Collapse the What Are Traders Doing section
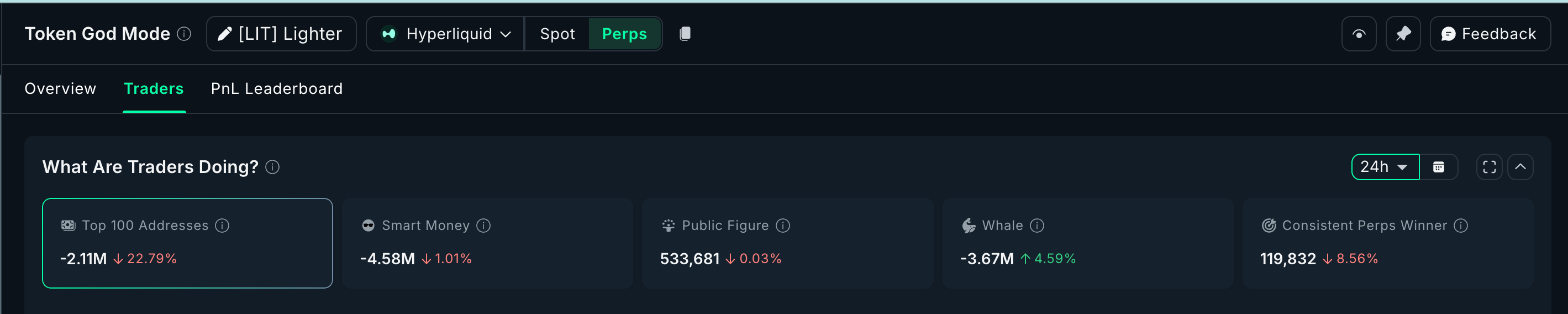1568x314 pixels. (1520, 168)
